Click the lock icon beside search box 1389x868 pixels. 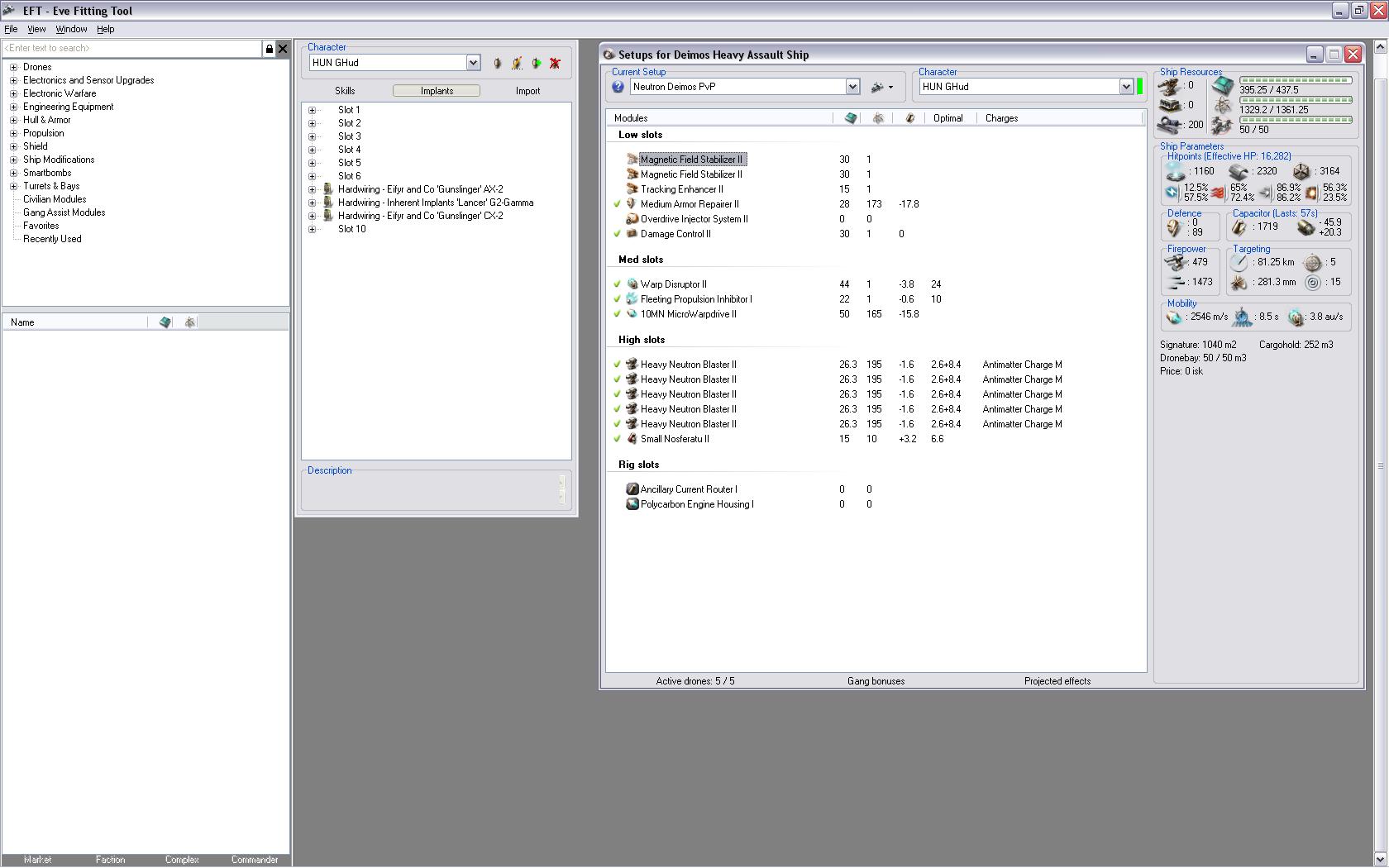click(269, 49)
